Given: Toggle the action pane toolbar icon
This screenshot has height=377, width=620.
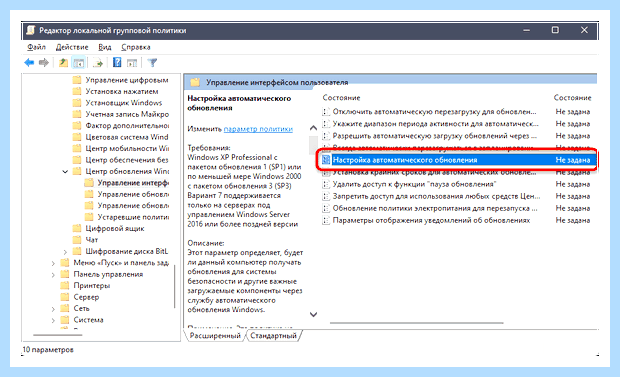Looking at the screenshot, I should coord(132,63).
